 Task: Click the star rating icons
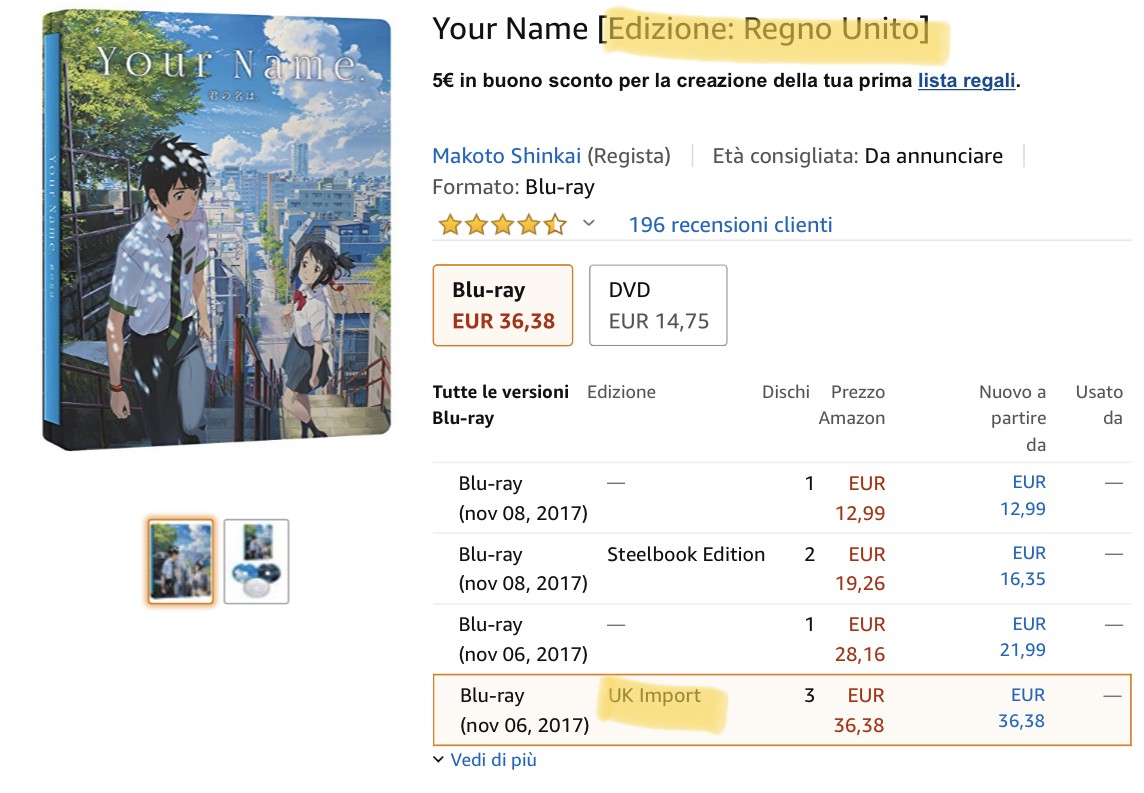coord(502,225)
